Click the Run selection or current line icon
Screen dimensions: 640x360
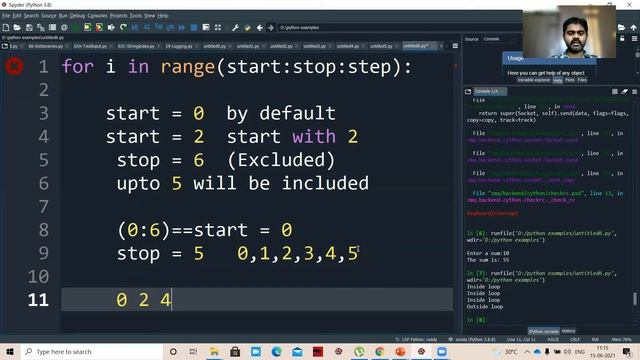pos(111,27)
